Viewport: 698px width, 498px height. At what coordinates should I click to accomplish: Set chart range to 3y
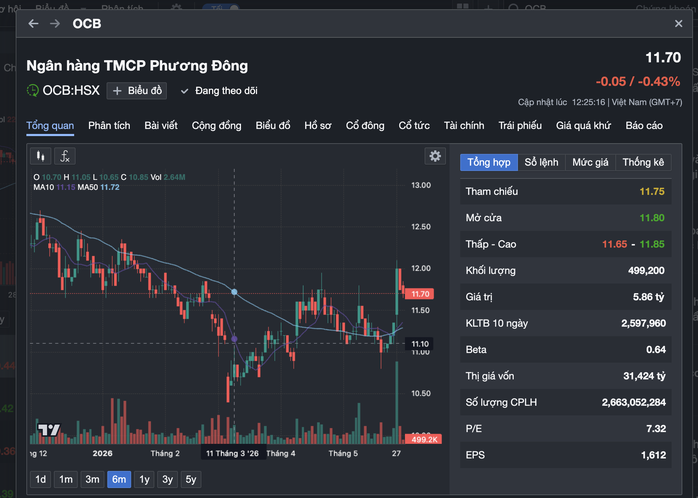pyautogui.click(x=167, y=479)
